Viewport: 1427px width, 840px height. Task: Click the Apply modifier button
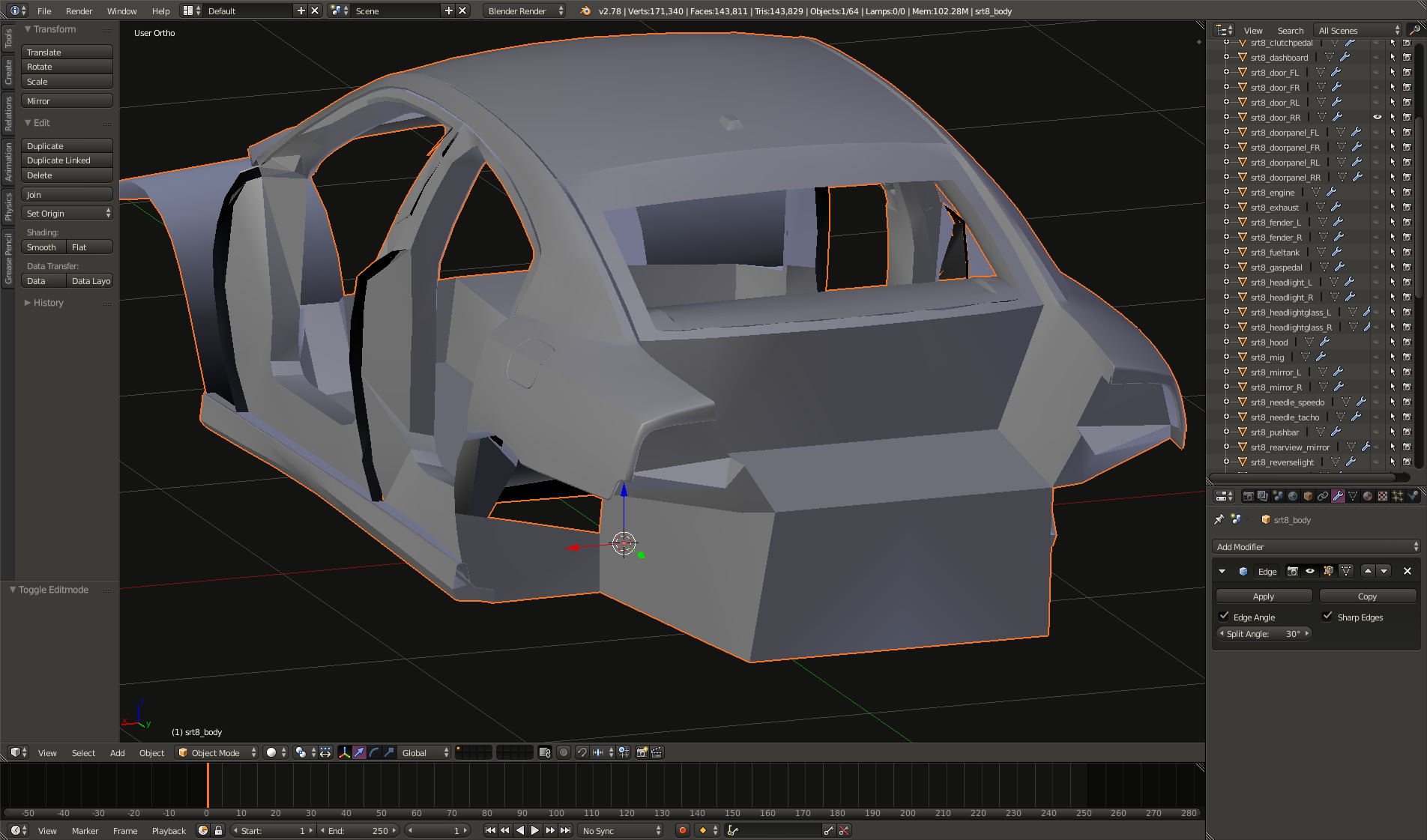coord(1264,596)
